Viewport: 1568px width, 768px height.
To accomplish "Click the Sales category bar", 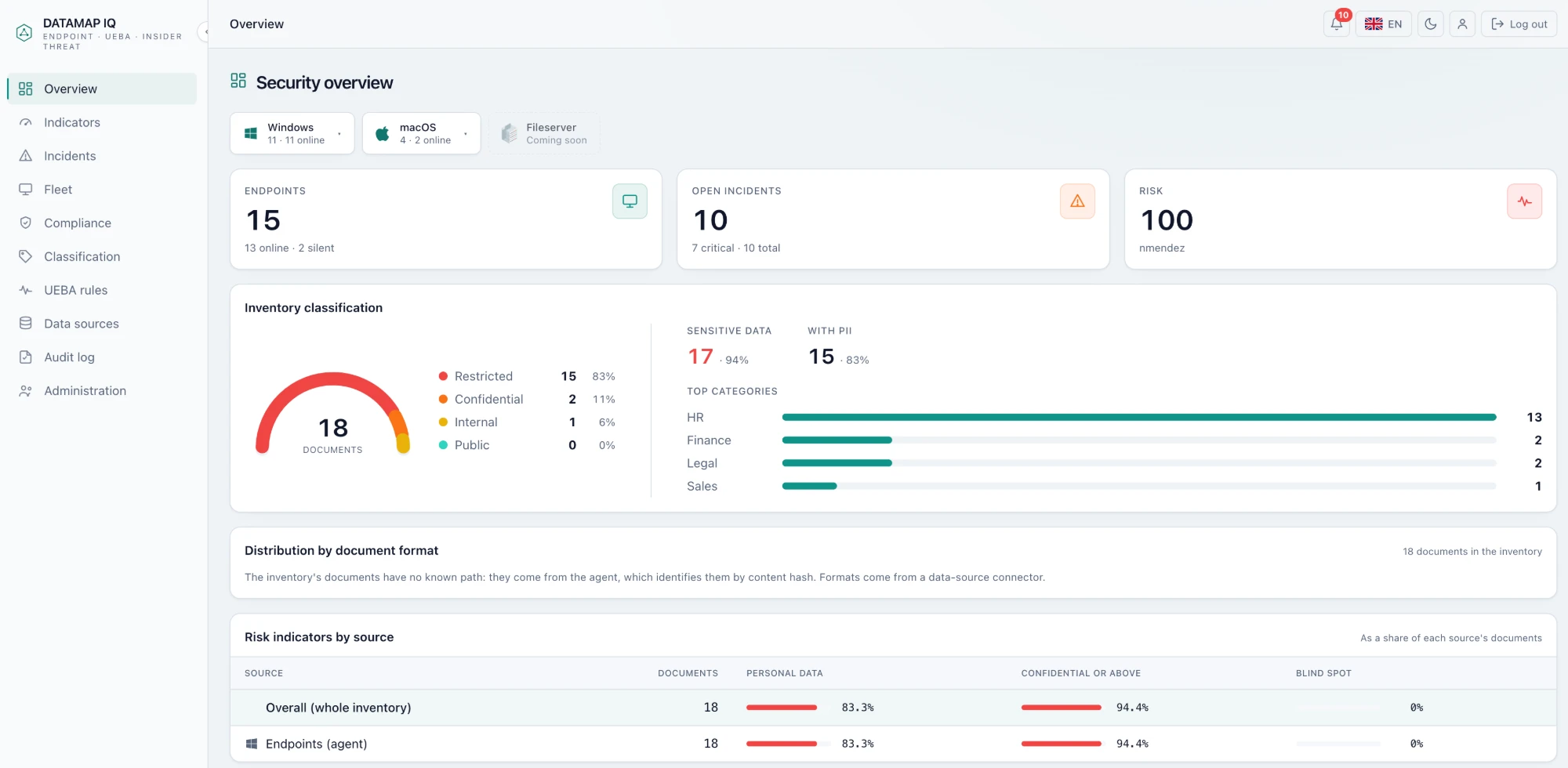I will 1139,486.
